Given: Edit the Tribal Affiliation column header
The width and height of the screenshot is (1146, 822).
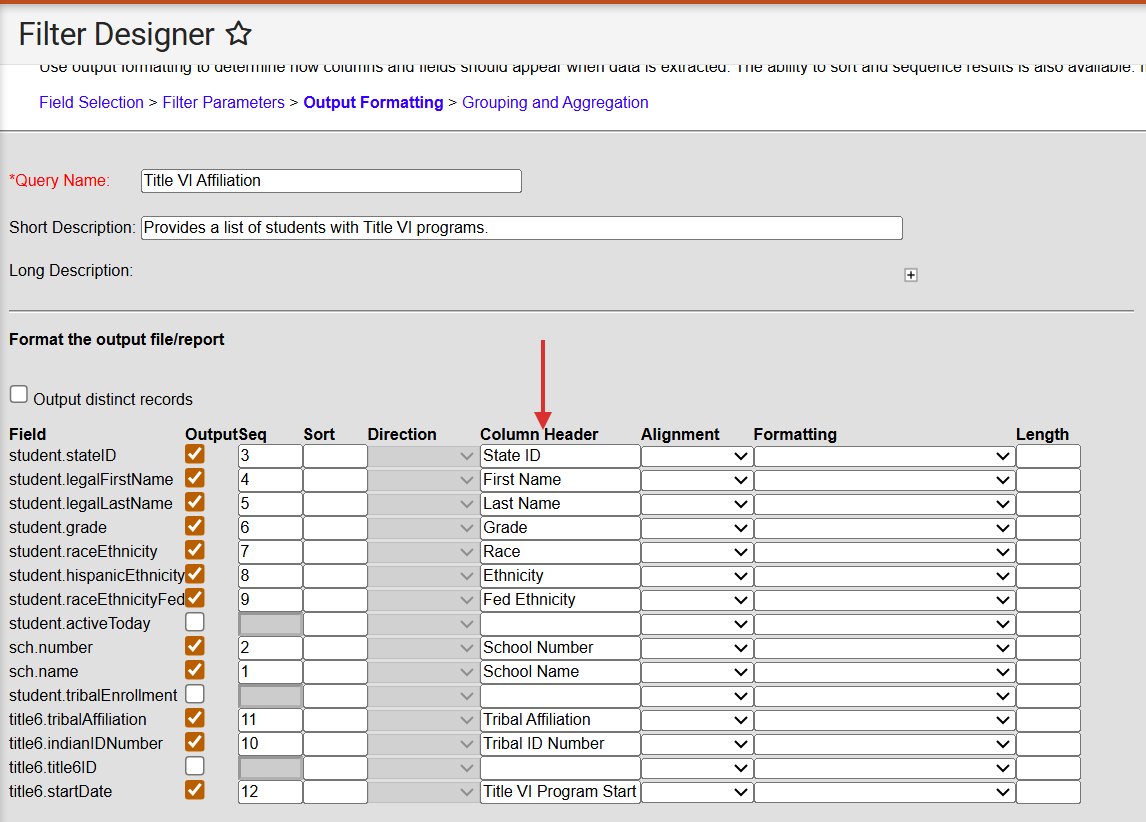Looking at the screenshot, I should (x=560, y=720).
